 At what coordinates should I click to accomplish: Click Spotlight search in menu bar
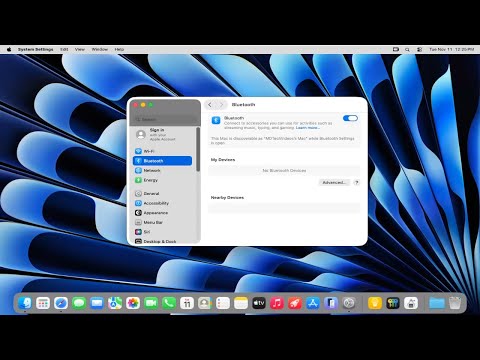click(x=407, y=49)
